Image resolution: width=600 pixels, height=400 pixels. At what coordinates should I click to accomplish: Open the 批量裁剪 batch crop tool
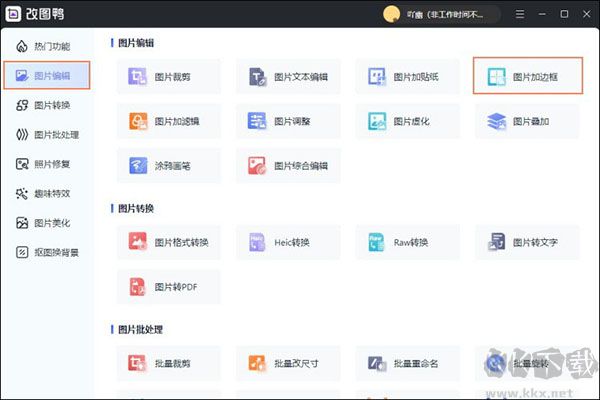coord(169,363)
